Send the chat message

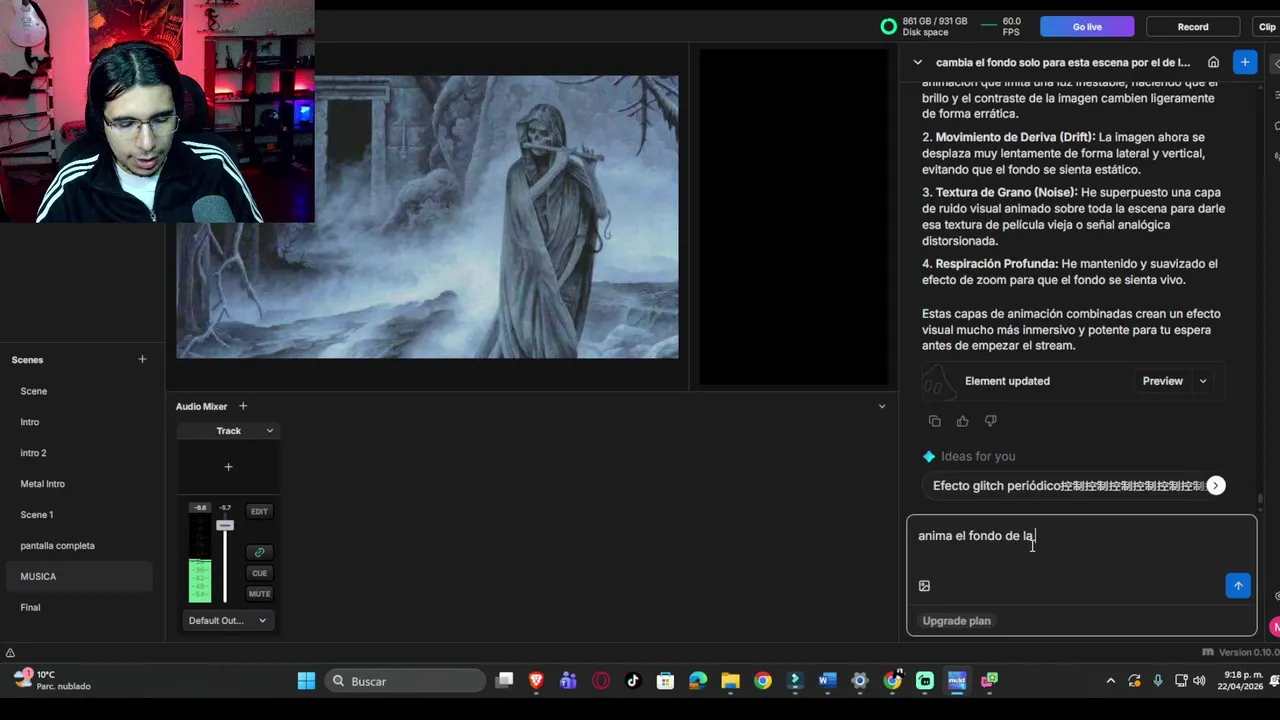click(1238, 586)
